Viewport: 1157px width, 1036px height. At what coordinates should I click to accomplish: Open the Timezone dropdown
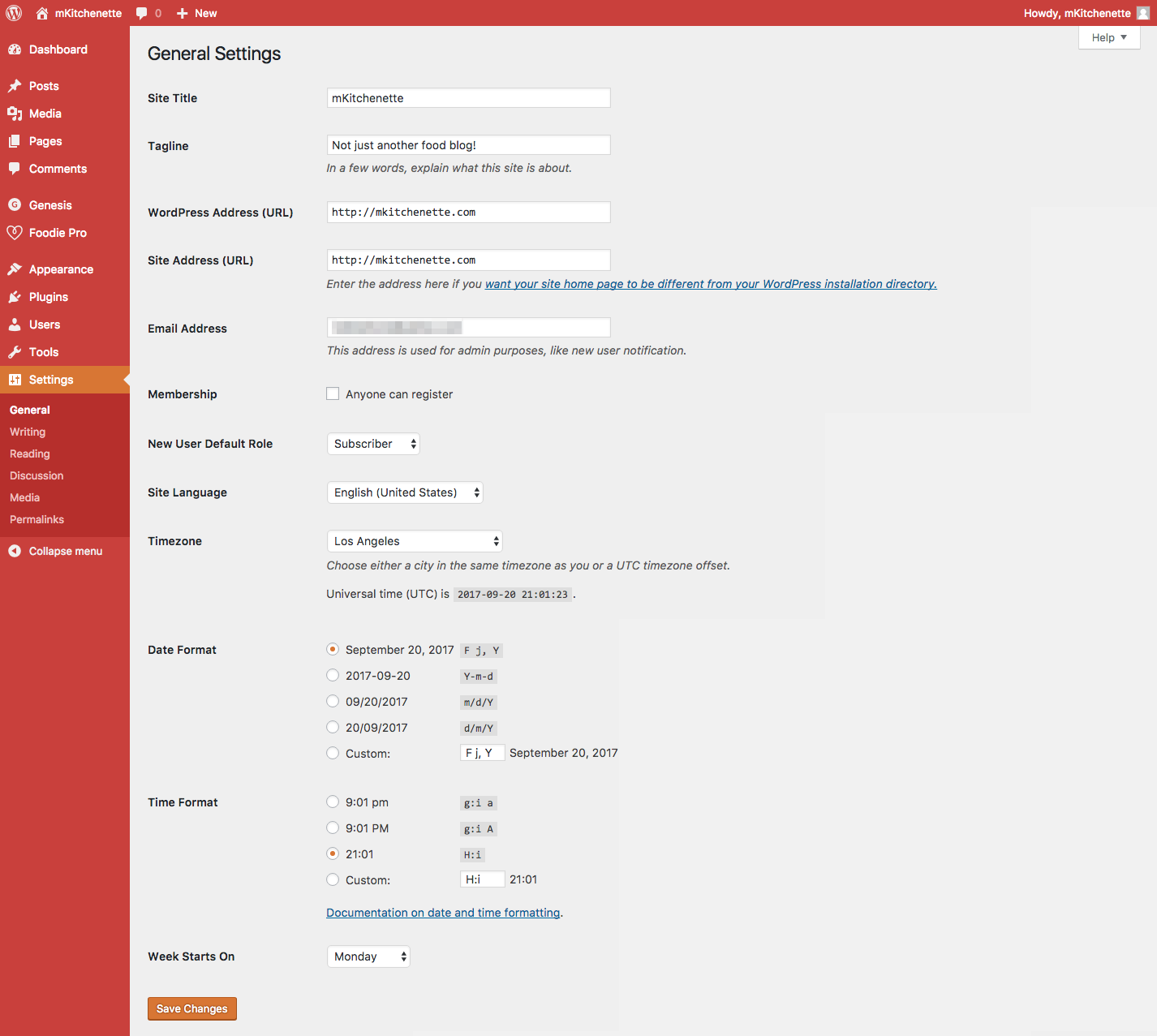(415, 541)
